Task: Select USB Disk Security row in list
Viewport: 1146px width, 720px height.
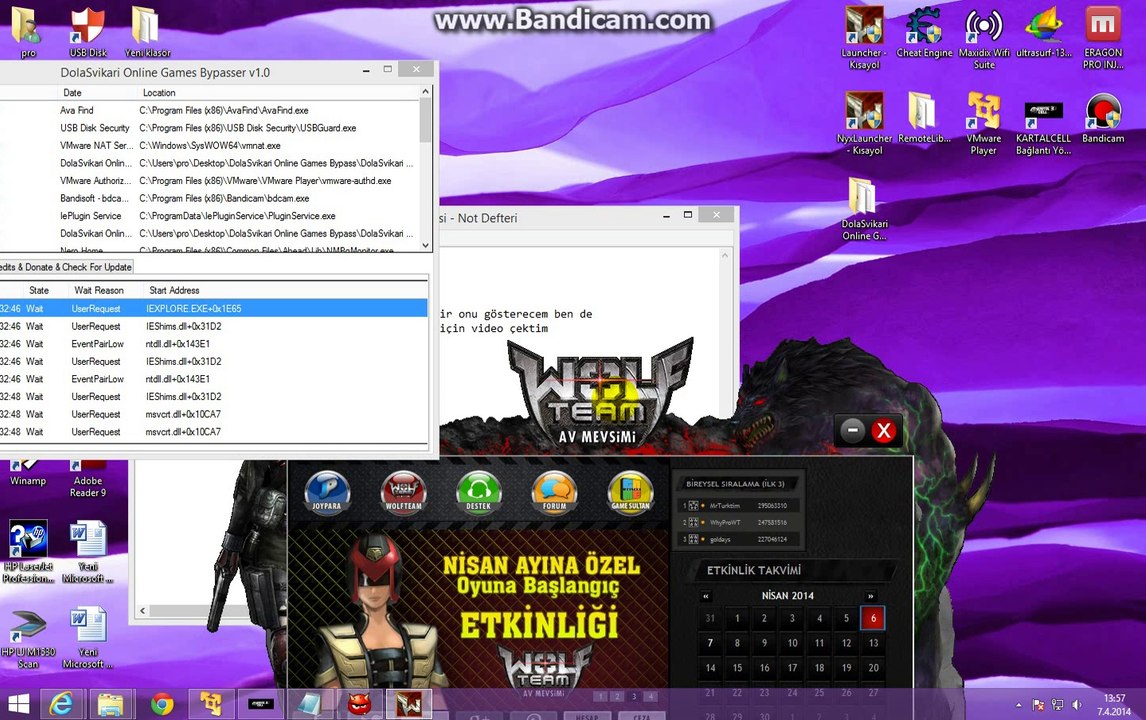Action: point(210,128)
